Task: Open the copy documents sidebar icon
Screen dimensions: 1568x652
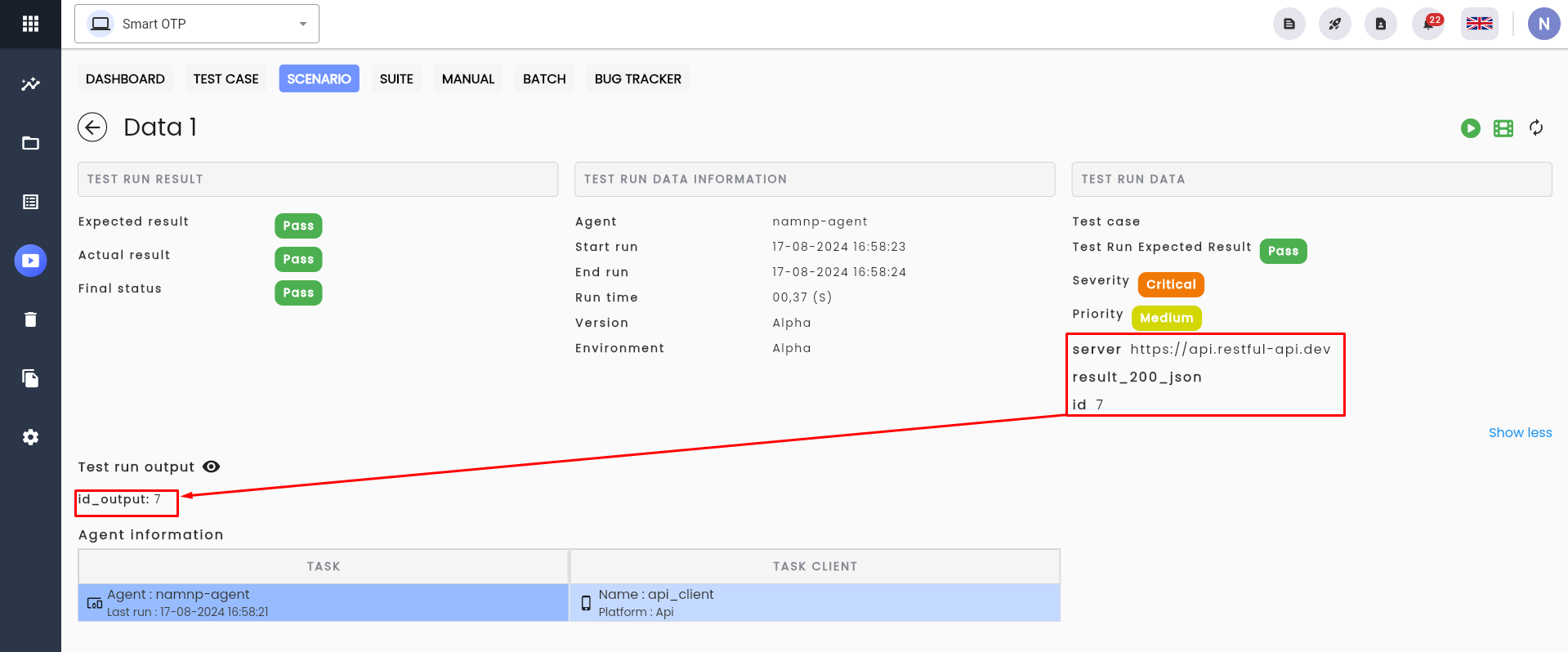Action: 30,378
